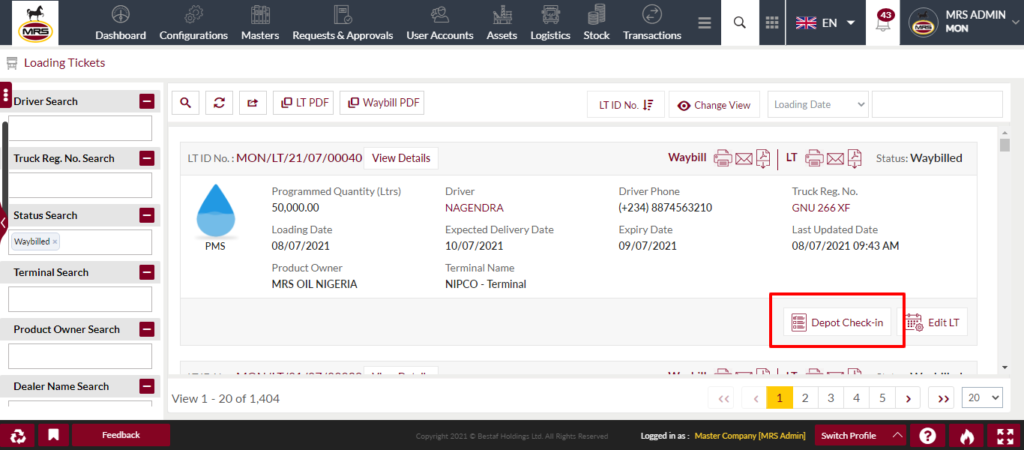This screenshot has width=1024, height=450.
Task: Open the EN language dropdown
Action: (825, 23)
